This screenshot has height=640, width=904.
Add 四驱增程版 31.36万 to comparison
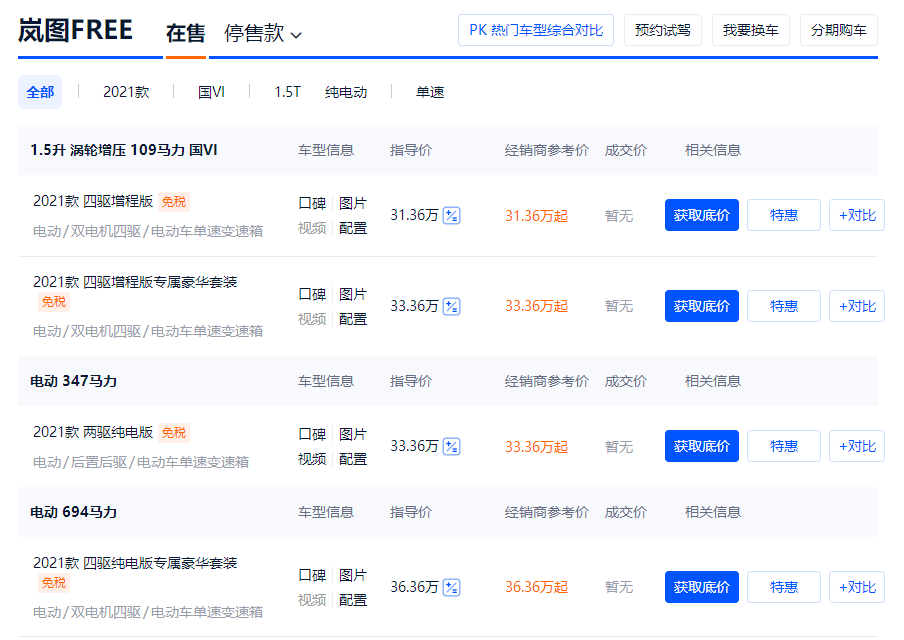point(857,215)
